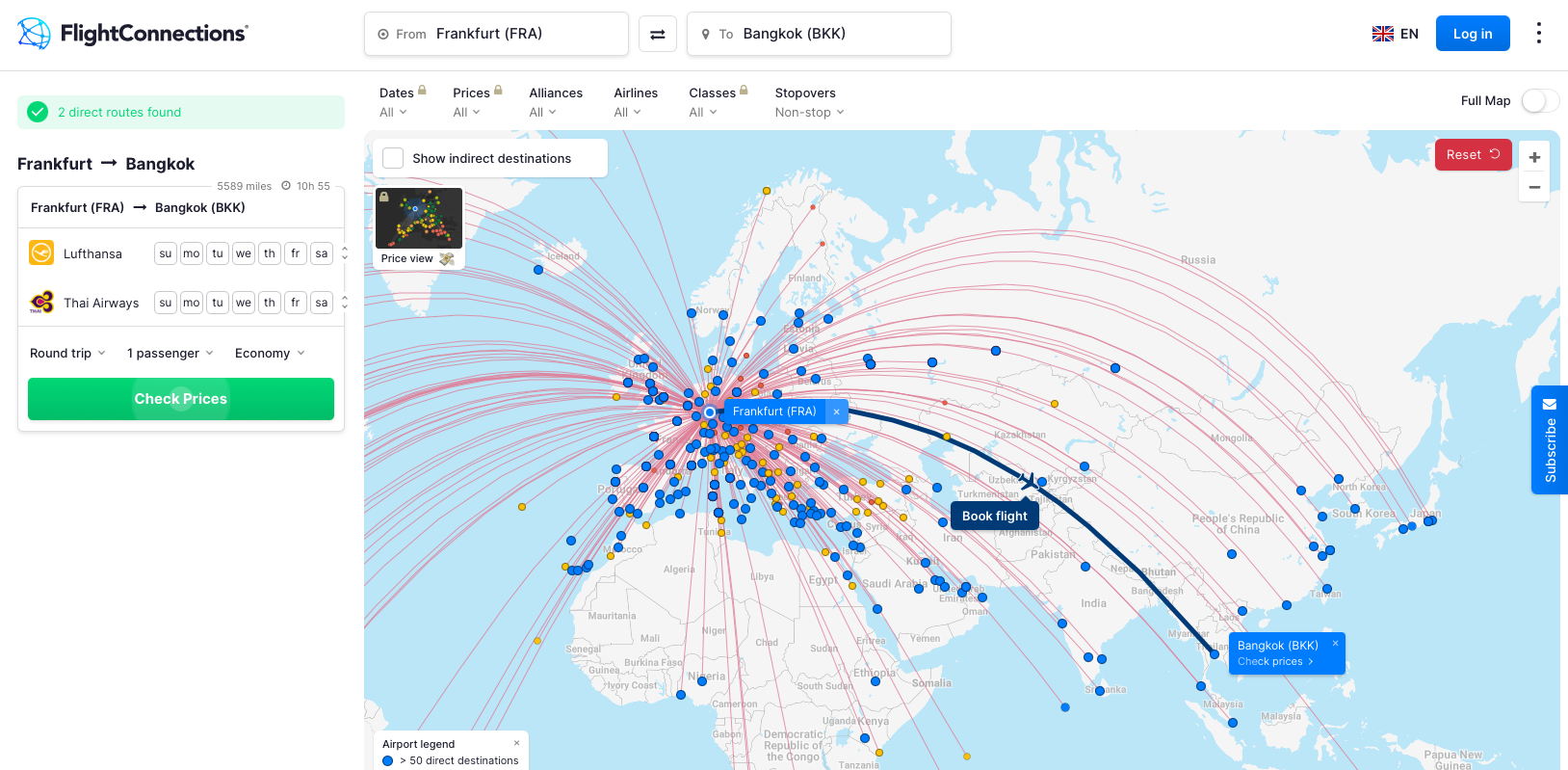
Task: Toggle Lufthansa Sunday day filter
Action: 166,253
